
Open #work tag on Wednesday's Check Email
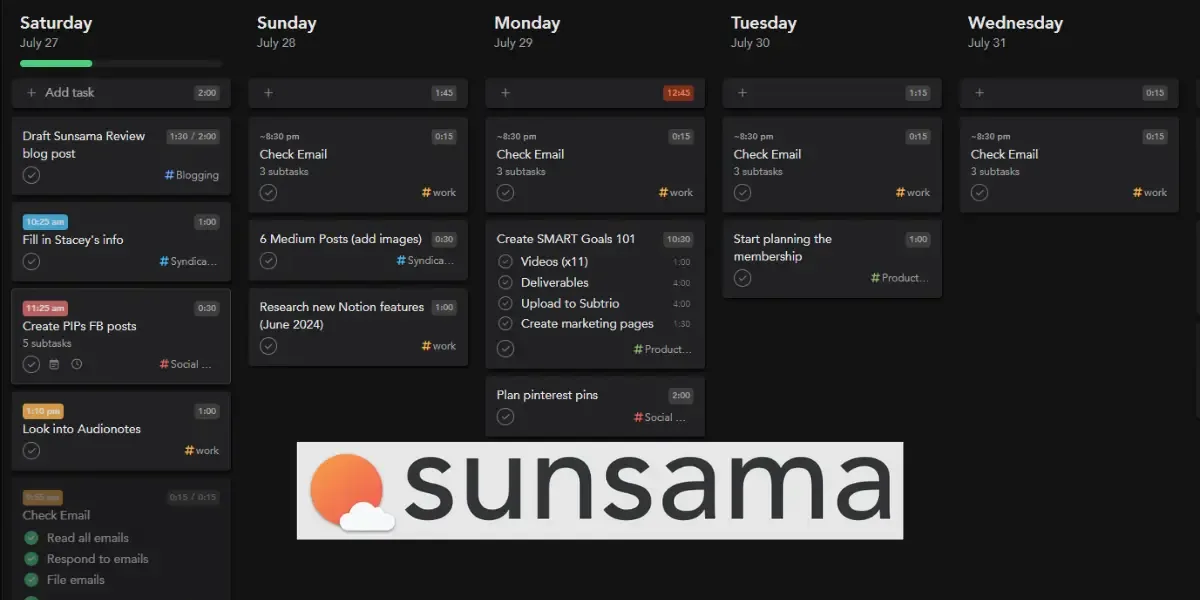point(1150,193)
